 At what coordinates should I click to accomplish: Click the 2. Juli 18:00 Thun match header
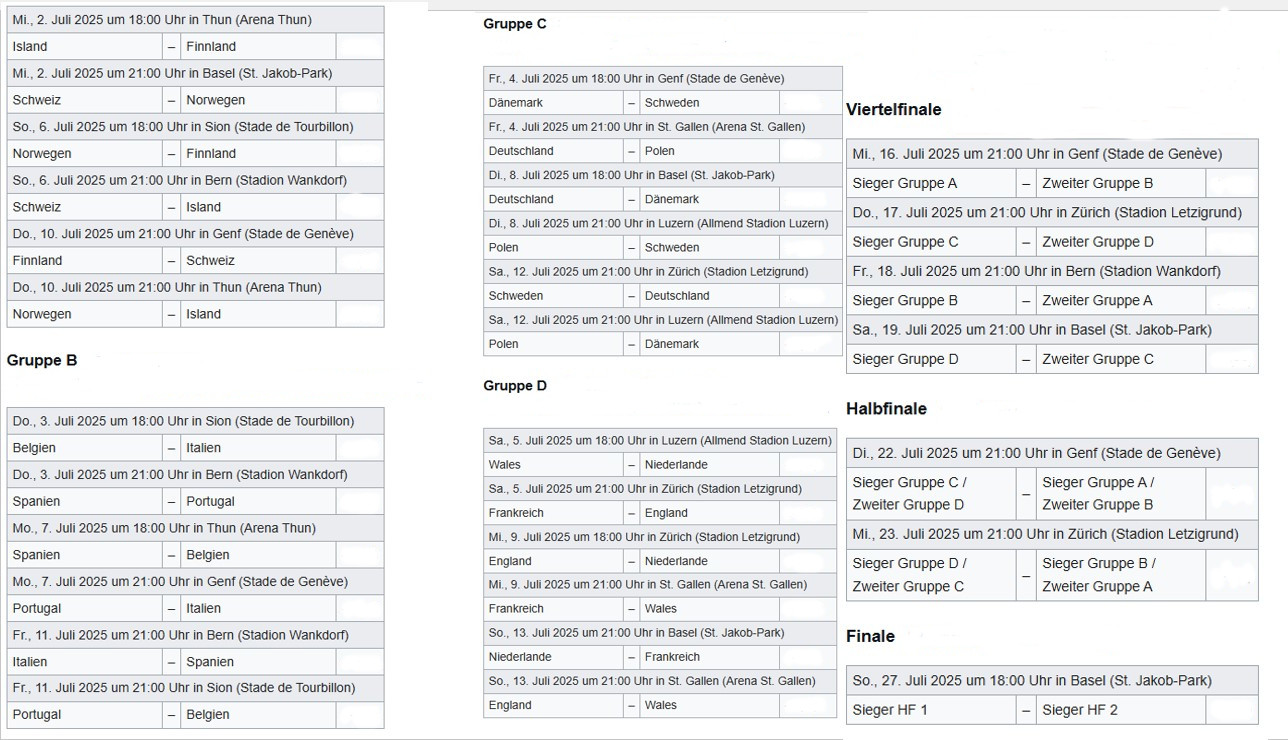coord(162,20)
